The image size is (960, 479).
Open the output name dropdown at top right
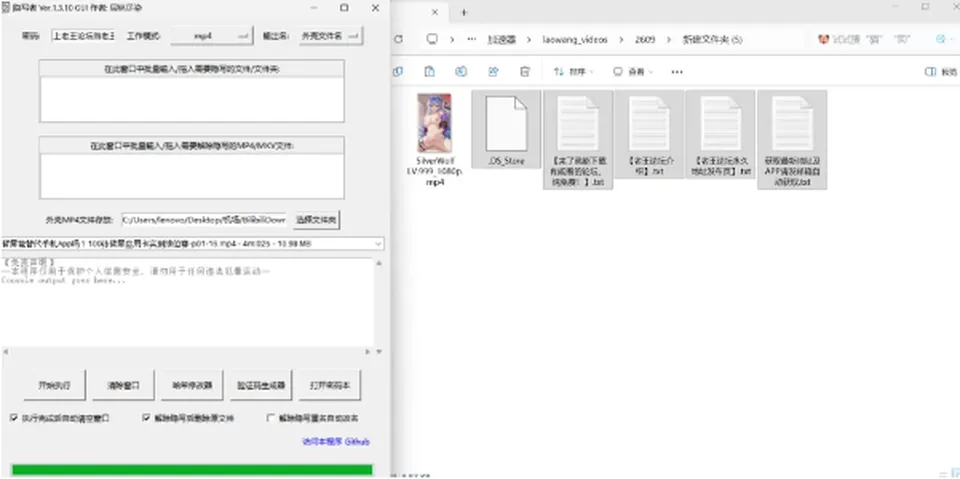331,36
